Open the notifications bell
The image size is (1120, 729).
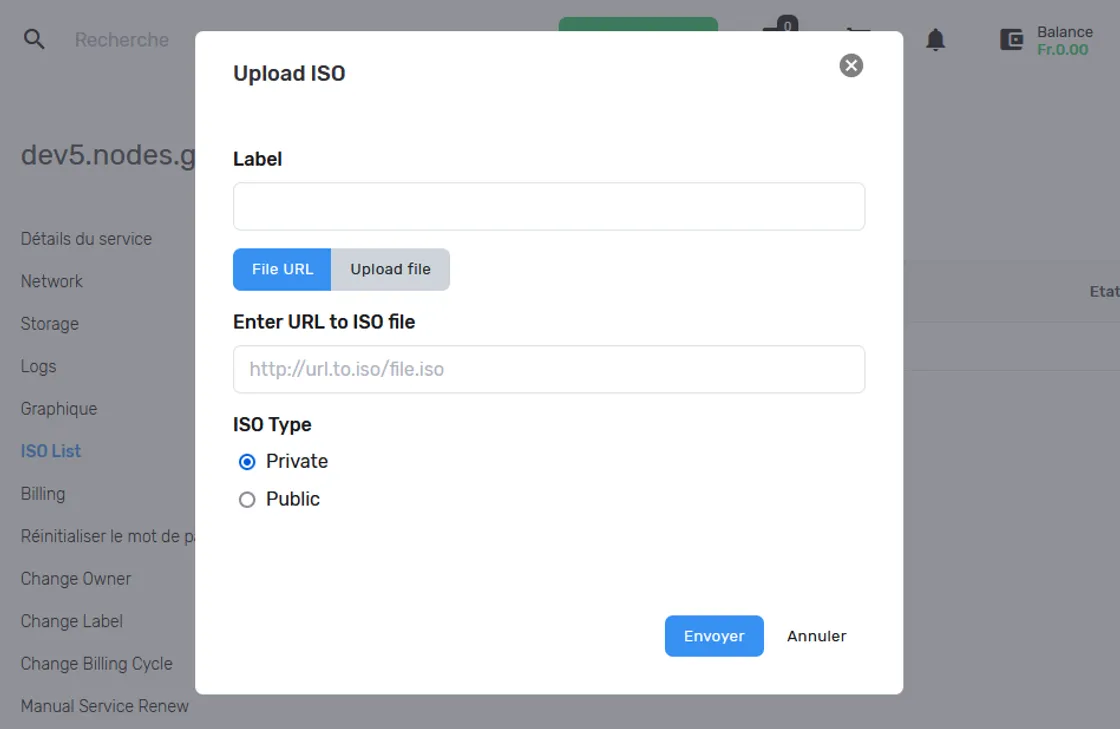pyautogui.click(x=935, y=39)
